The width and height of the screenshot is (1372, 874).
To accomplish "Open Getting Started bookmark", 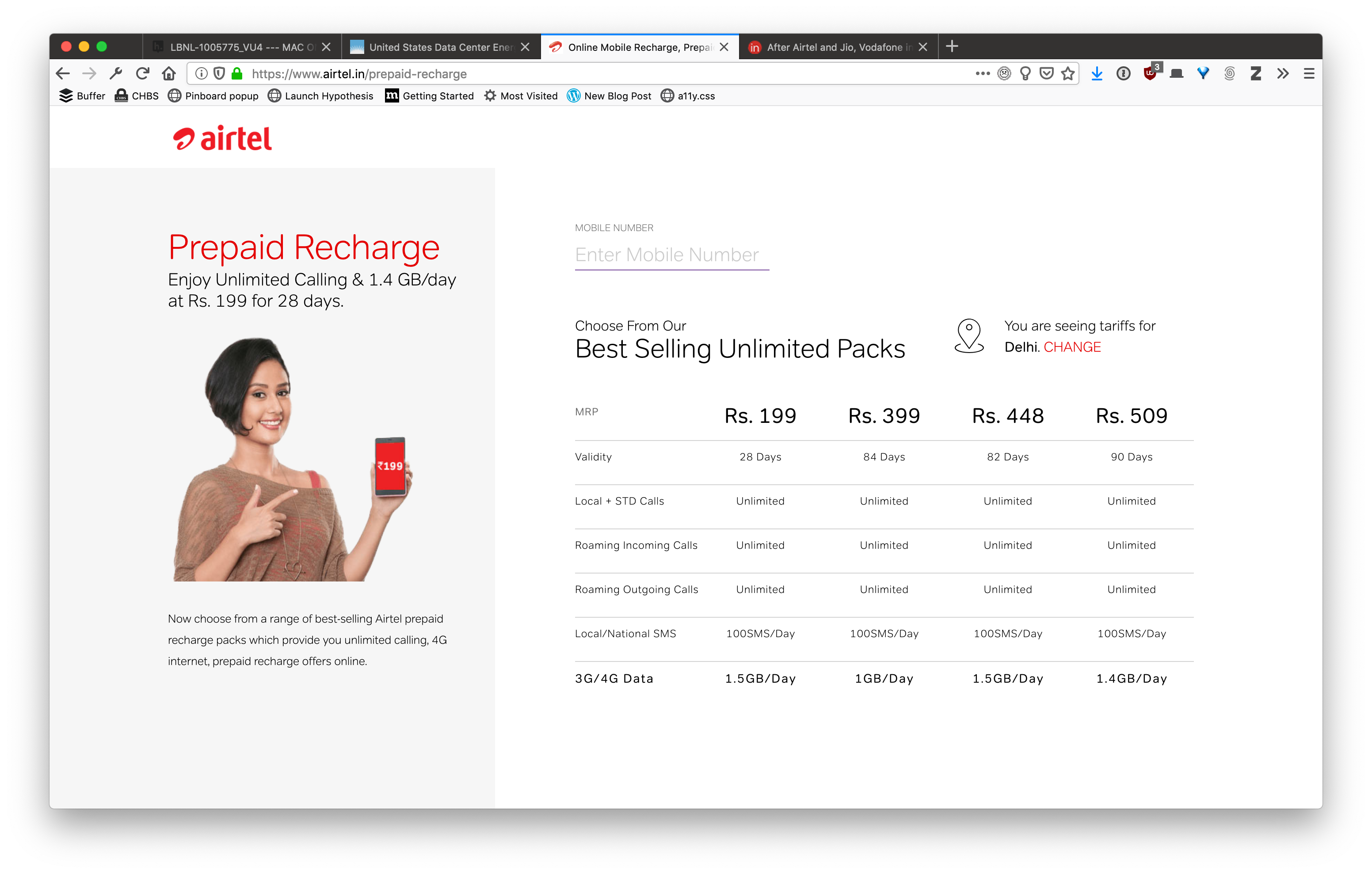I will coord(430,96).
